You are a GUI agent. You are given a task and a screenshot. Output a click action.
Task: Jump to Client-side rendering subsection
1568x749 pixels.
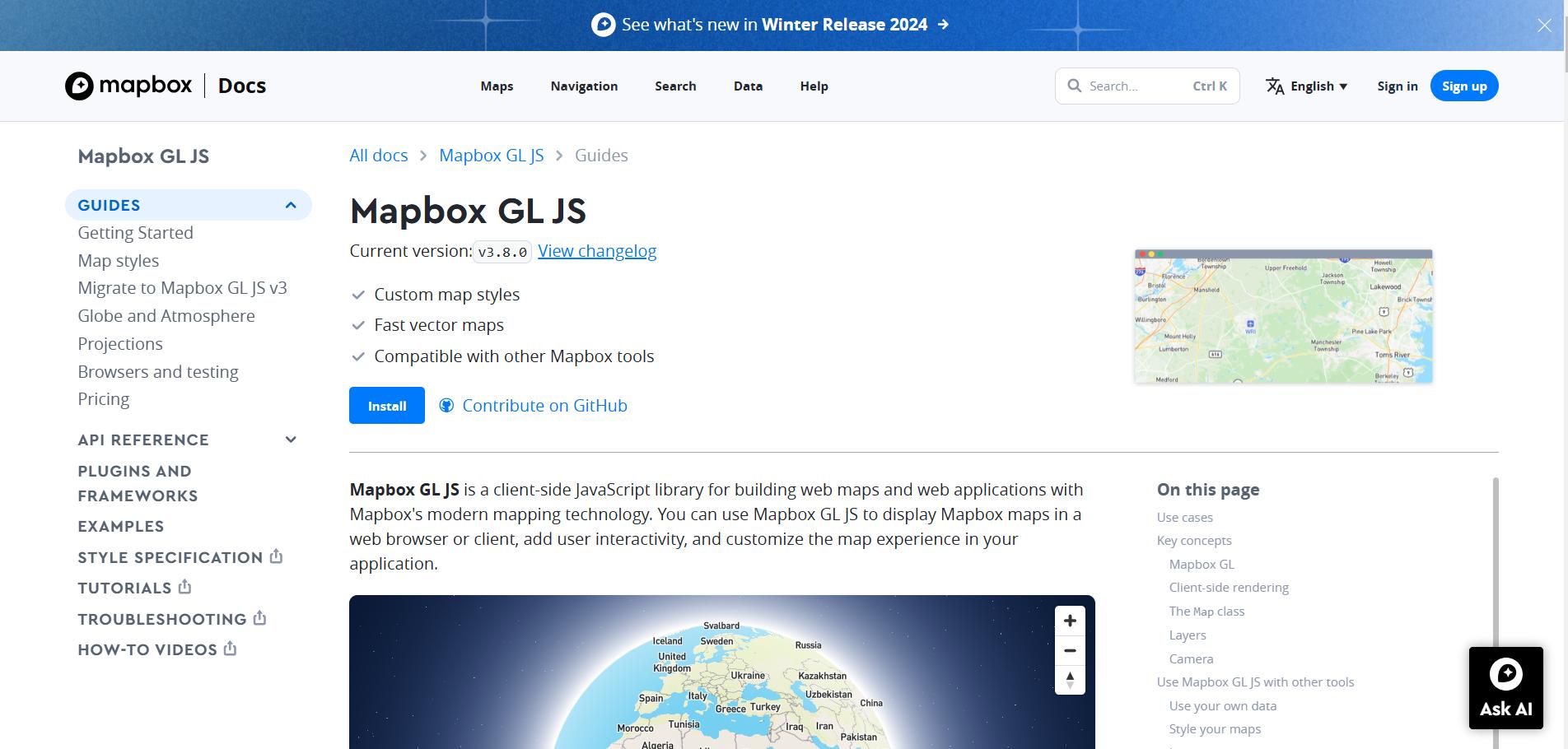1229,587
